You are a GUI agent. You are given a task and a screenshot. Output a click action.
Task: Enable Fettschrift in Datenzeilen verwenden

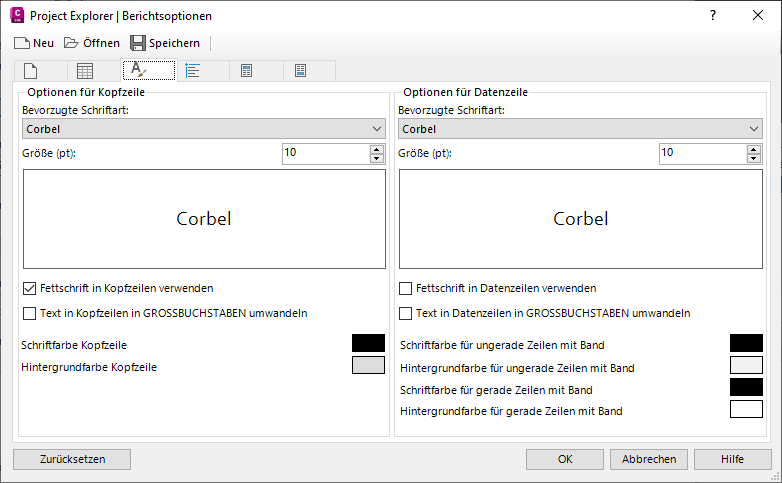405,288
